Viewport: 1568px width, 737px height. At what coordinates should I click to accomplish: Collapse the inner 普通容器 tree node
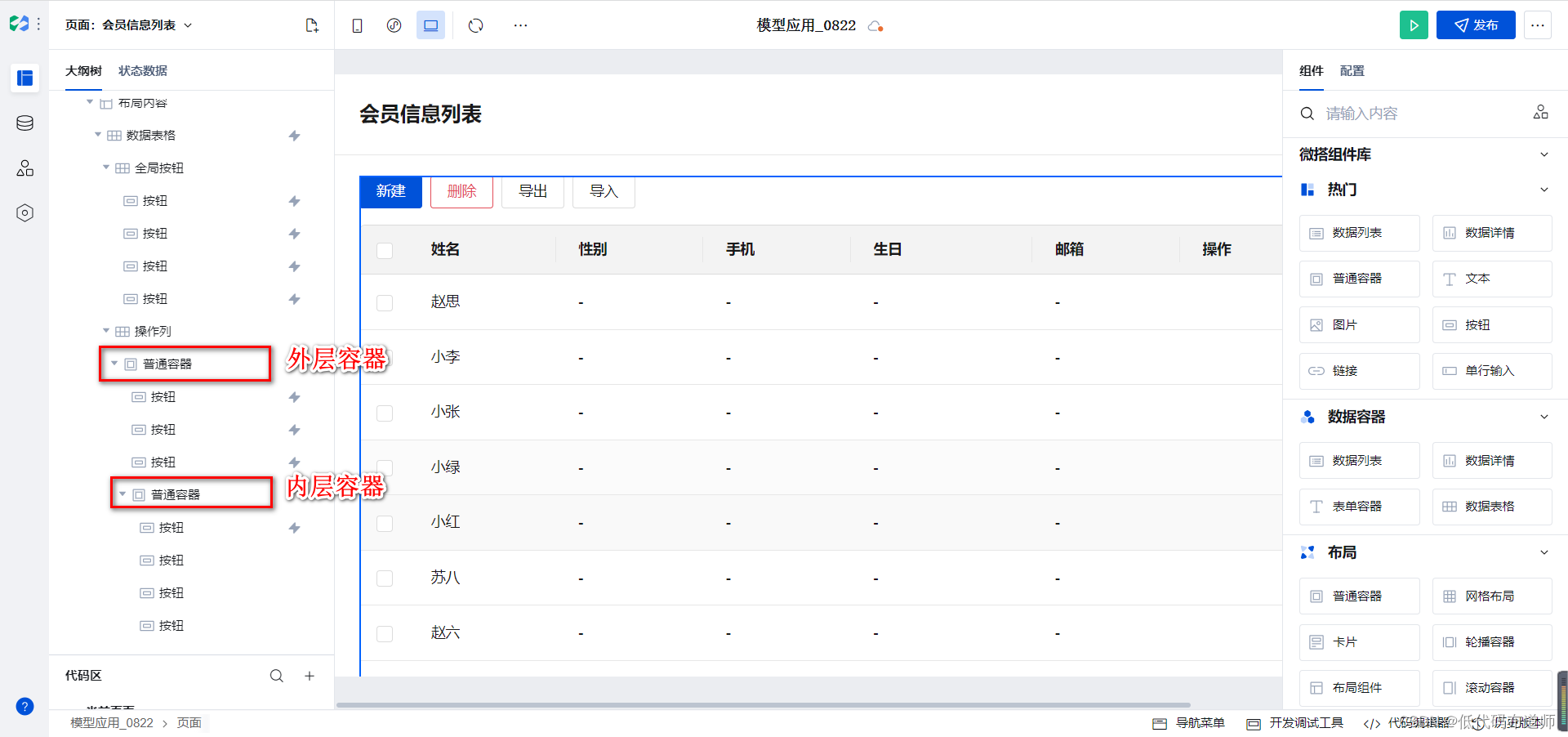tap(122, 494)
